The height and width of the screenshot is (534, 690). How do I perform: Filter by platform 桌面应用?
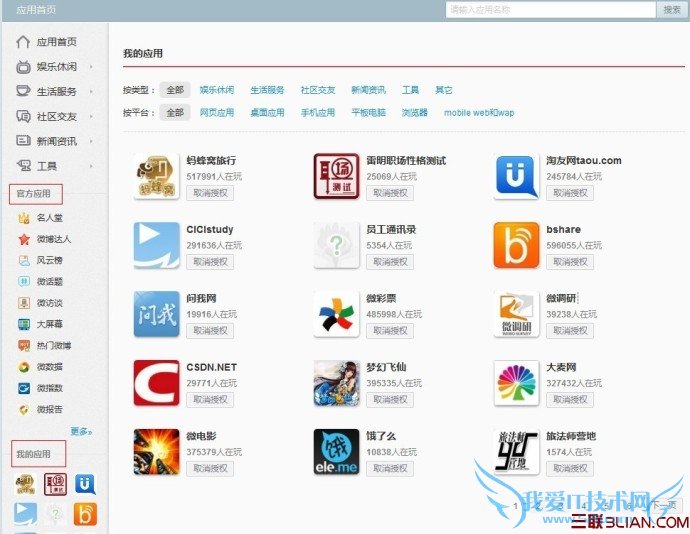tap(267, 112)
